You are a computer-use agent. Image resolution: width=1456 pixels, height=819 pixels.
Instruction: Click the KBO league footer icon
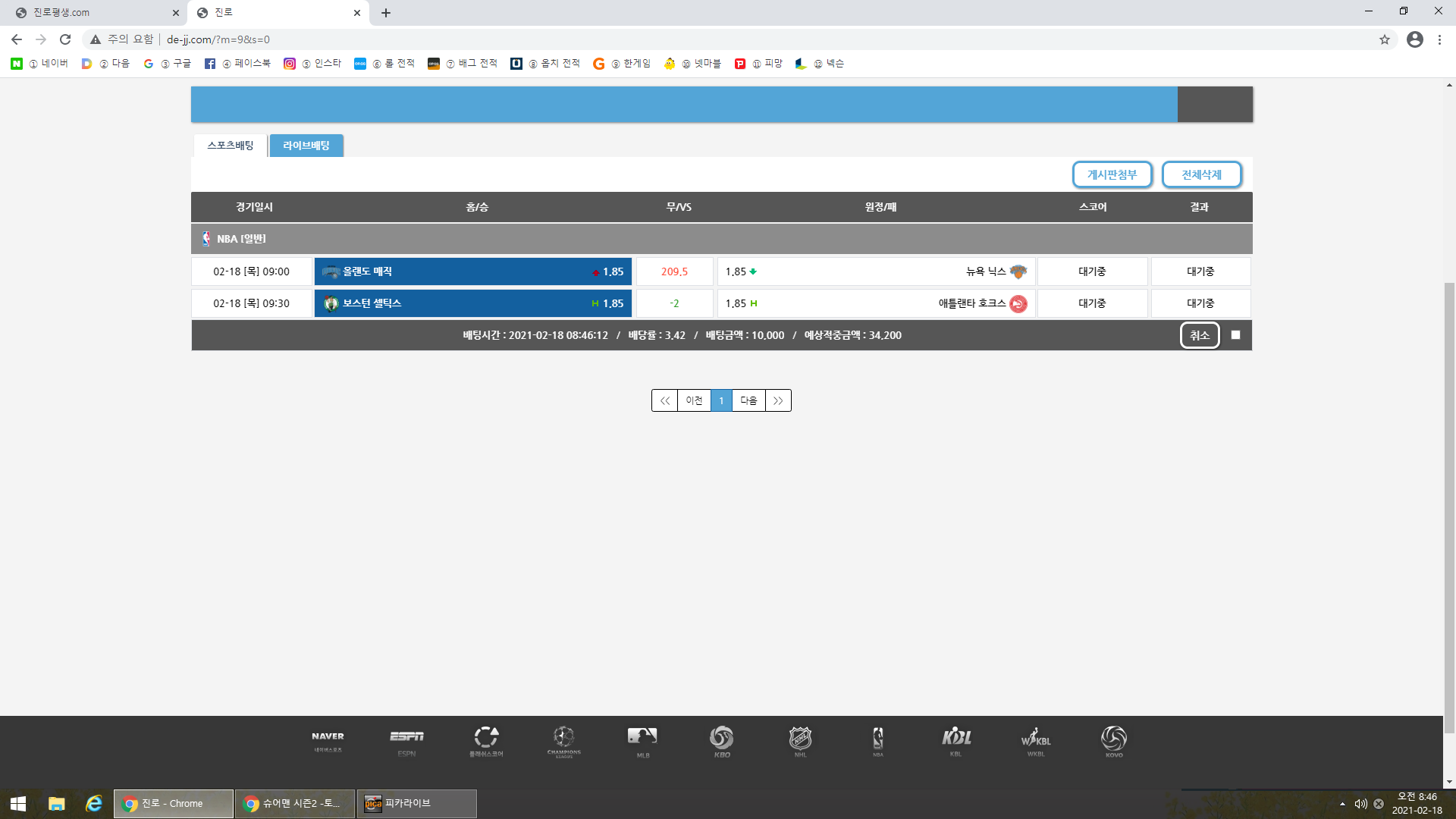click(x=721, y=741)
